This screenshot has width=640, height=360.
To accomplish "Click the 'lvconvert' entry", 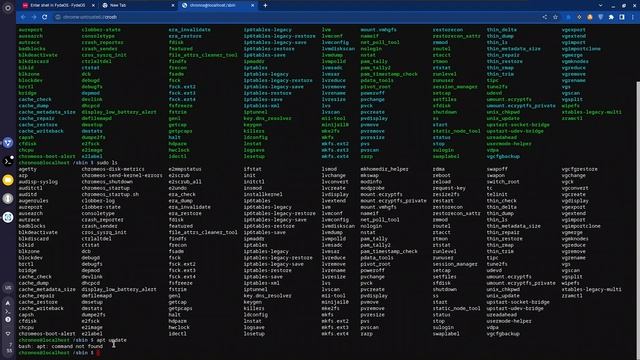I will 335,182.
